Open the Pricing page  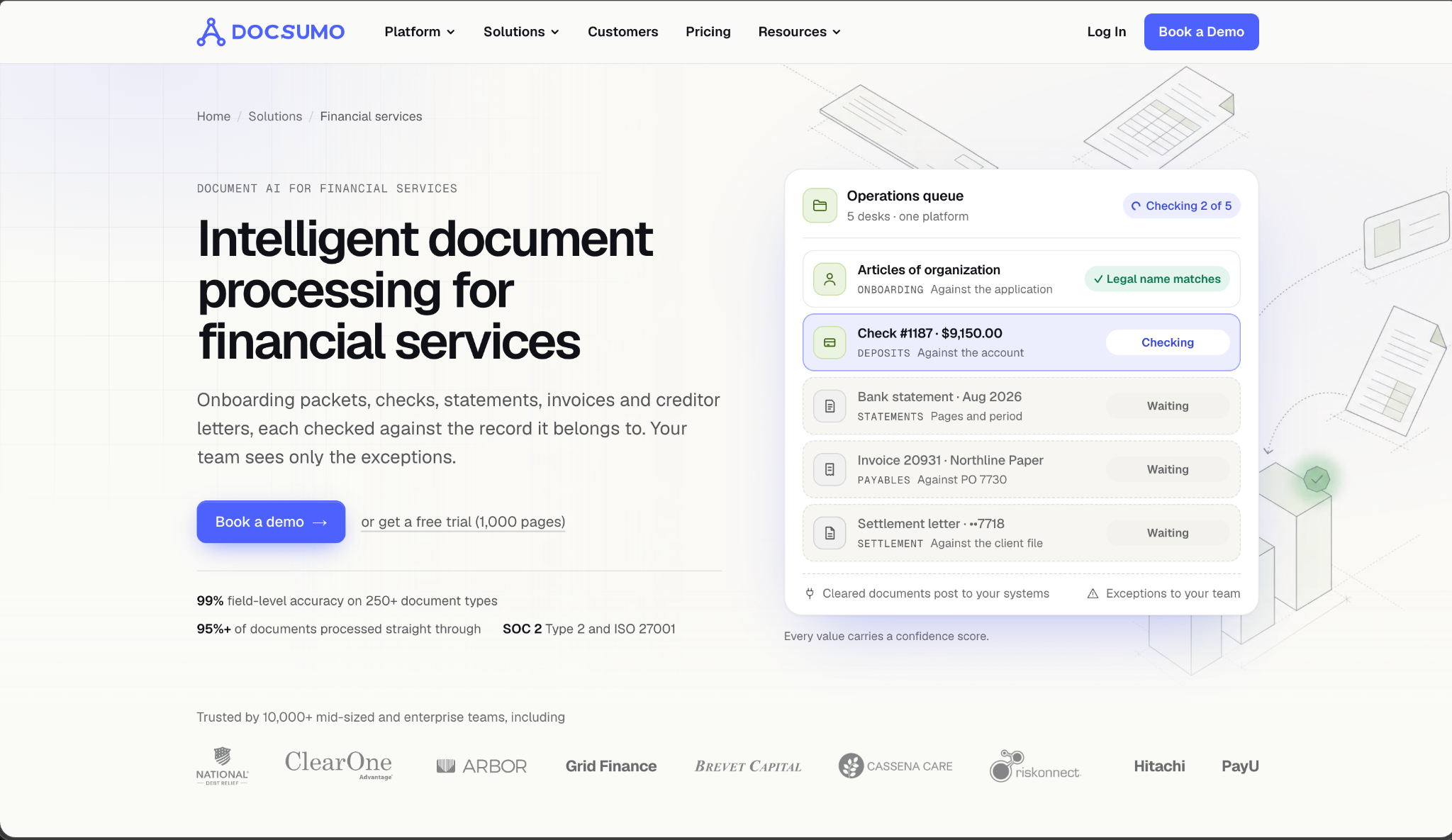(x=708, y=32)
